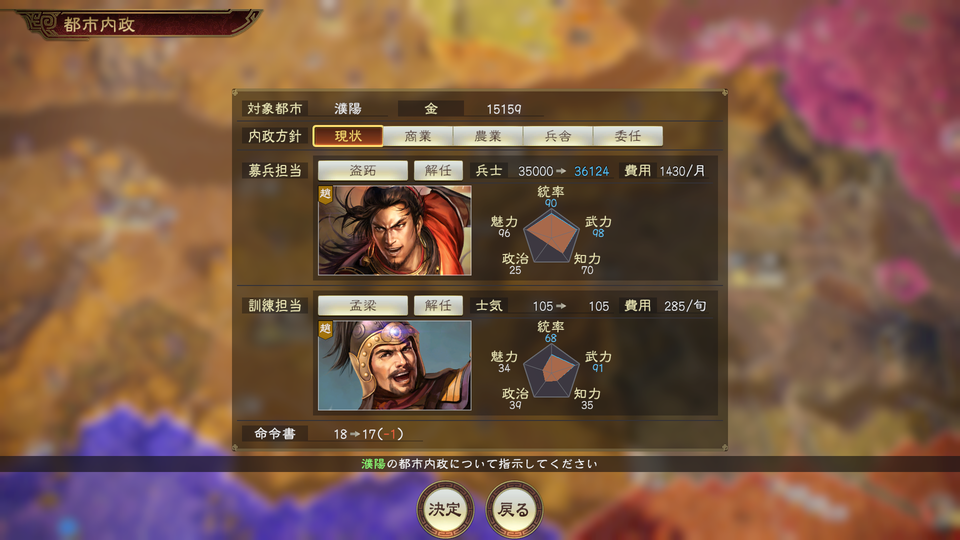This screenshot has height=540, width=960.
Task: Choose the 兵舎 policy tab
Action: coord(558,136)
